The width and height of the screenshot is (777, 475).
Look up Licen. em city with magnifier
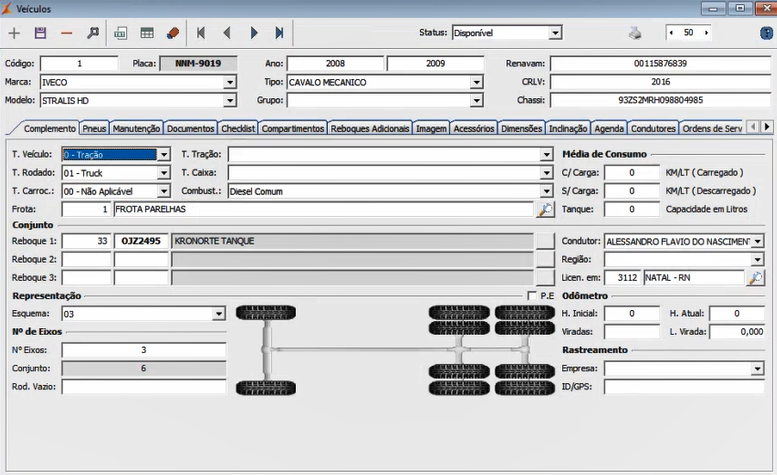[755, 278]
